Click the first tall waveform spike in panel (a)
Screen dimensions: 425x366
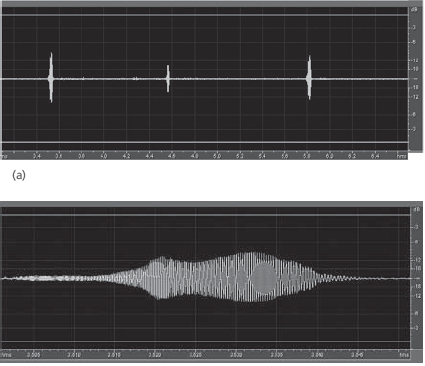coord(51,77)
